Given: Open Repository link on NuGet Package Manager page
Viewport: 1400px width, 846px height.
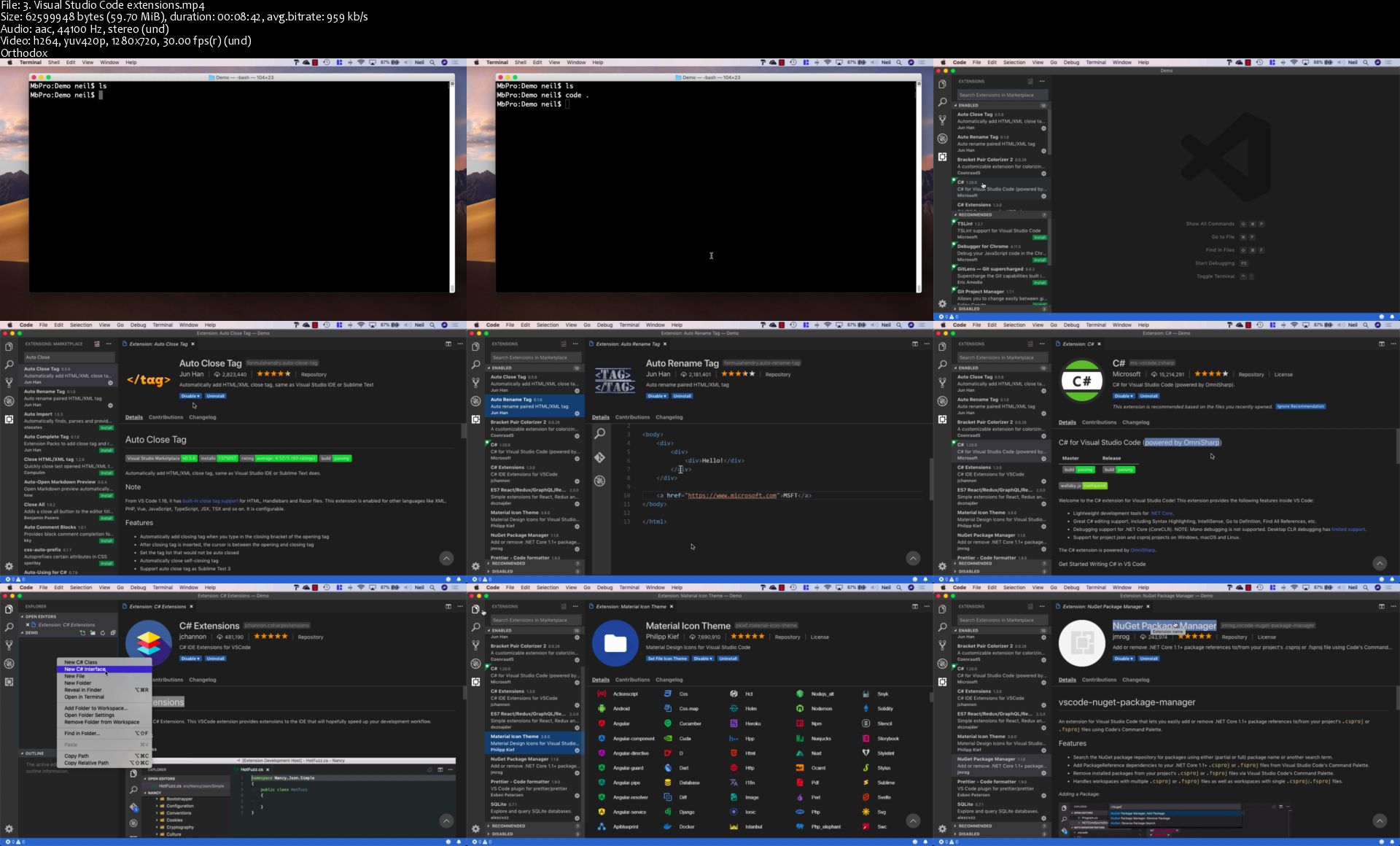Looking at the screenshot, I should coord(1234,637).
